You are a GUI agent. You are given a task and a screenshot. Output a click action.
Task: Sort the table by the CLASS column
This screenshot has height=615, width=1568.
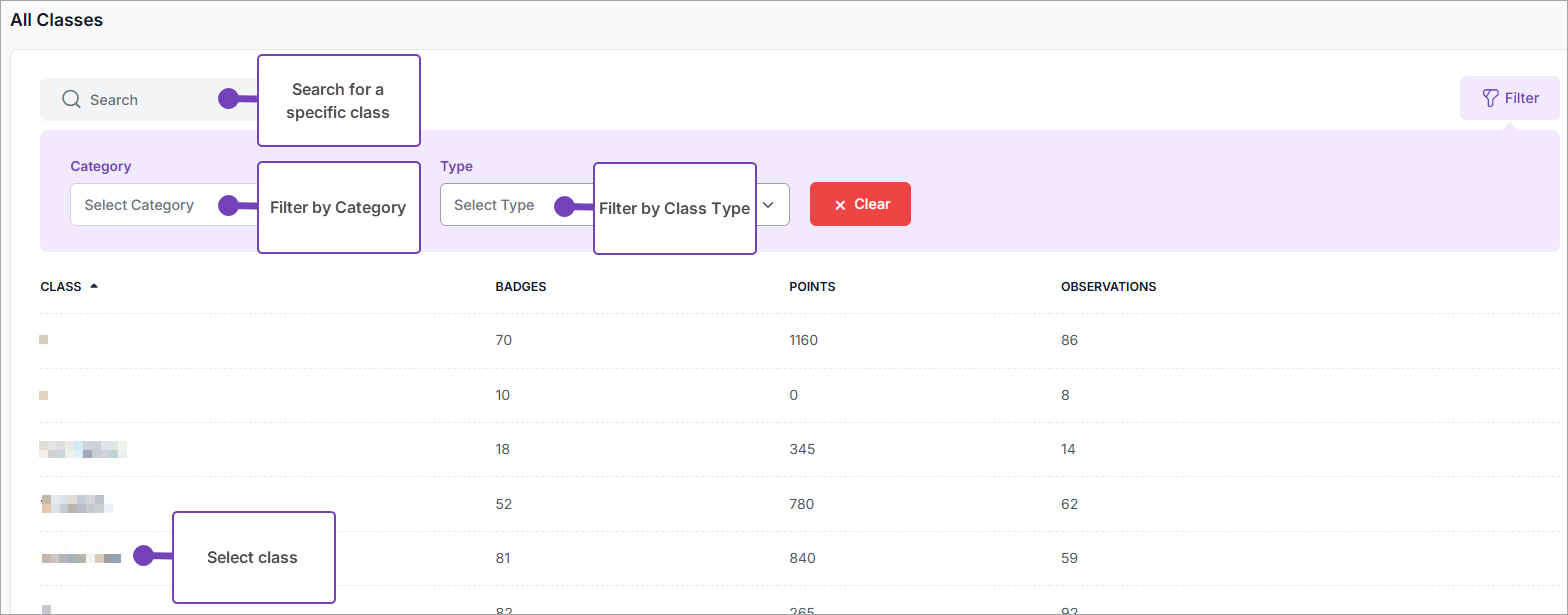tap(61, 287)
